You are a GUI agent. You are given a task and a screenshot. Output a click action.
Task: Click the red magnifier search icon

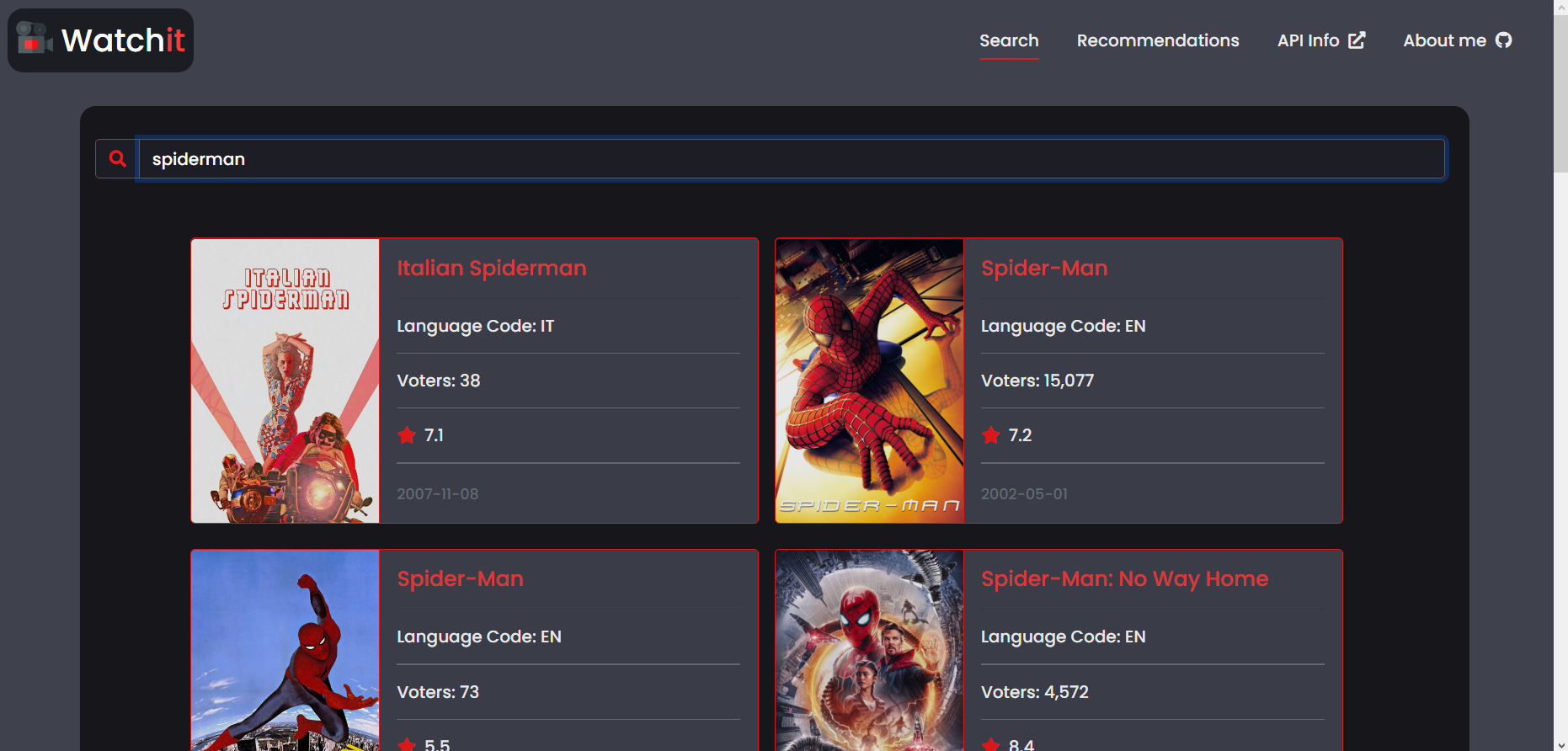tap(118, 158)
